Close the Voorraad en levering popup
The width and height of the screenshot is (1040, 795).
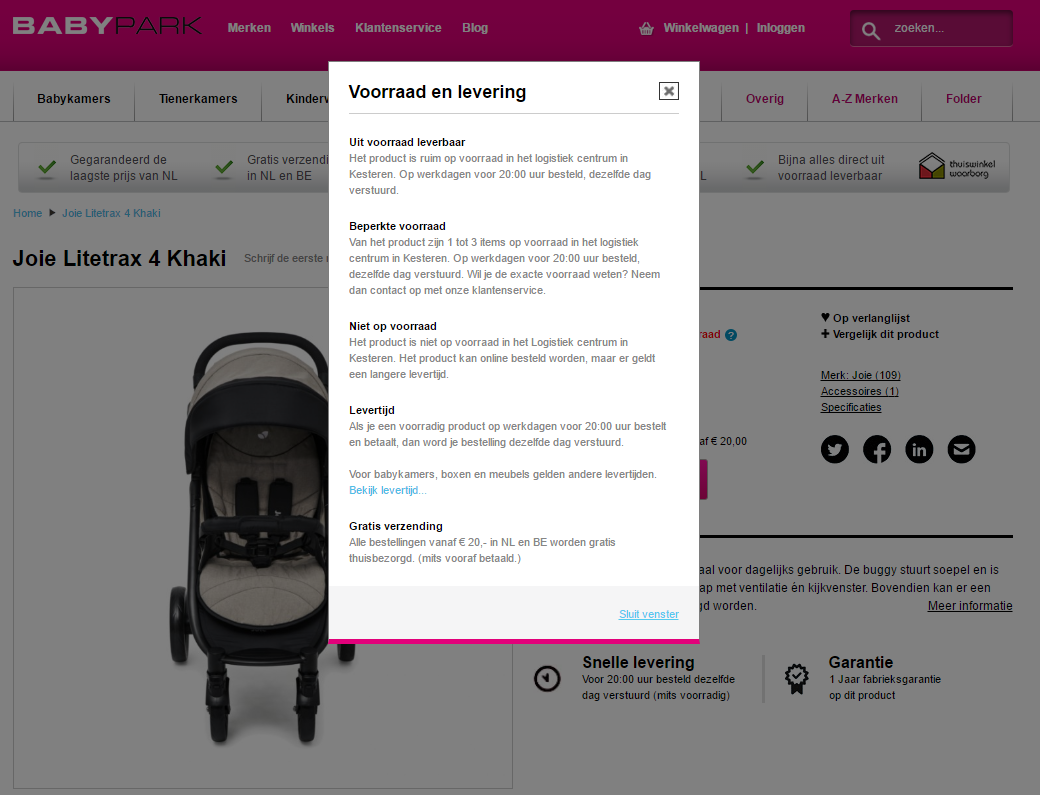click(x=669, y=91)
